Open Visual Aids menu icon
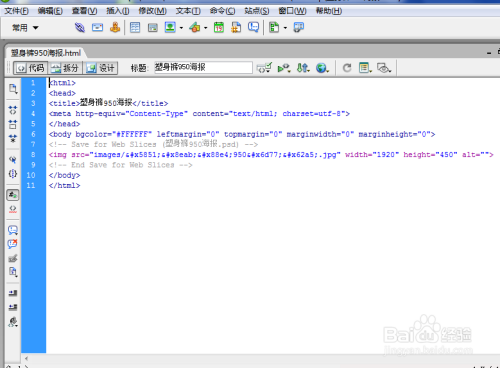This screenshot has width=500, height=368. pos(384,68)
